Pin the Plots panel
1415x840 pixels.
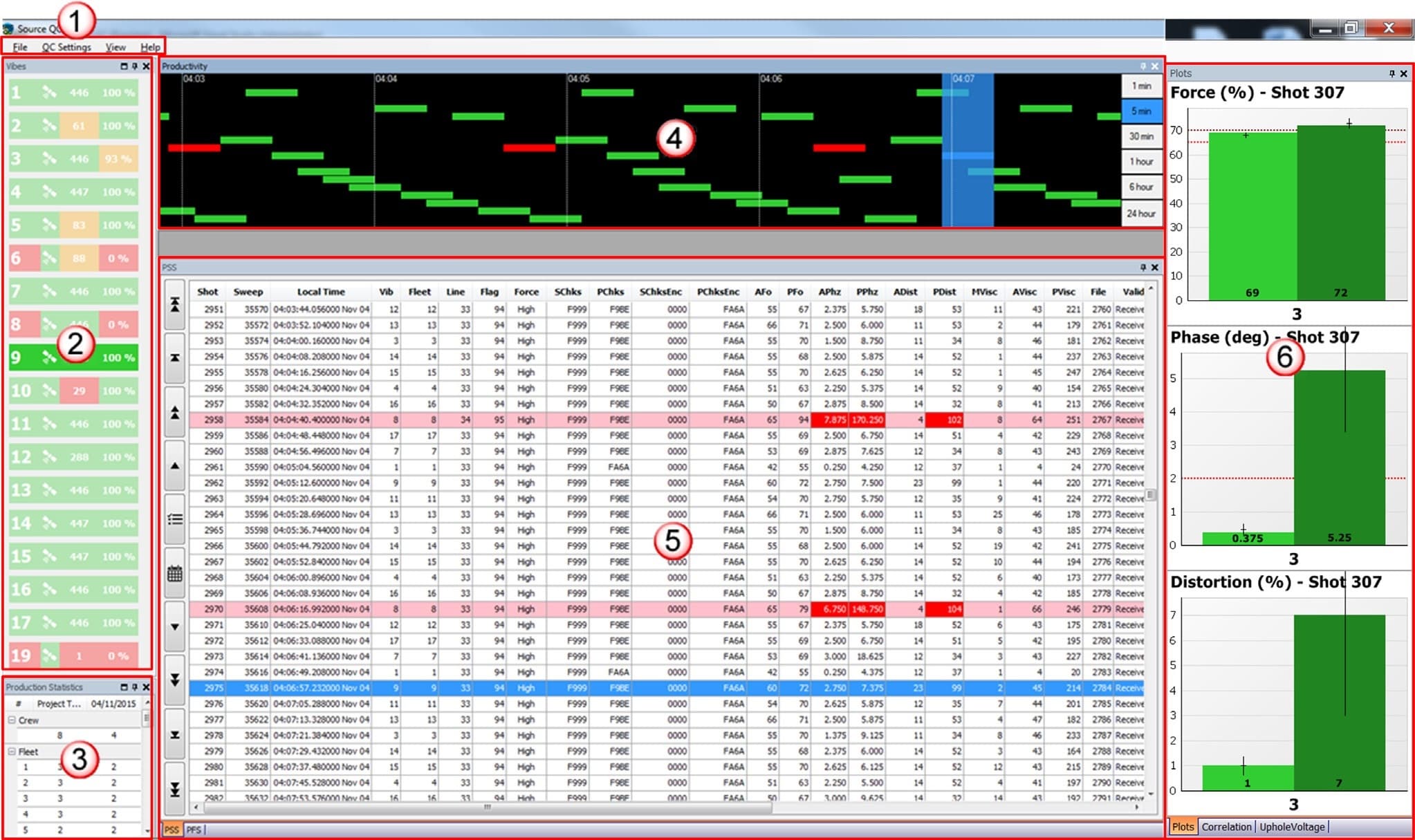[x=1391, y=73]
